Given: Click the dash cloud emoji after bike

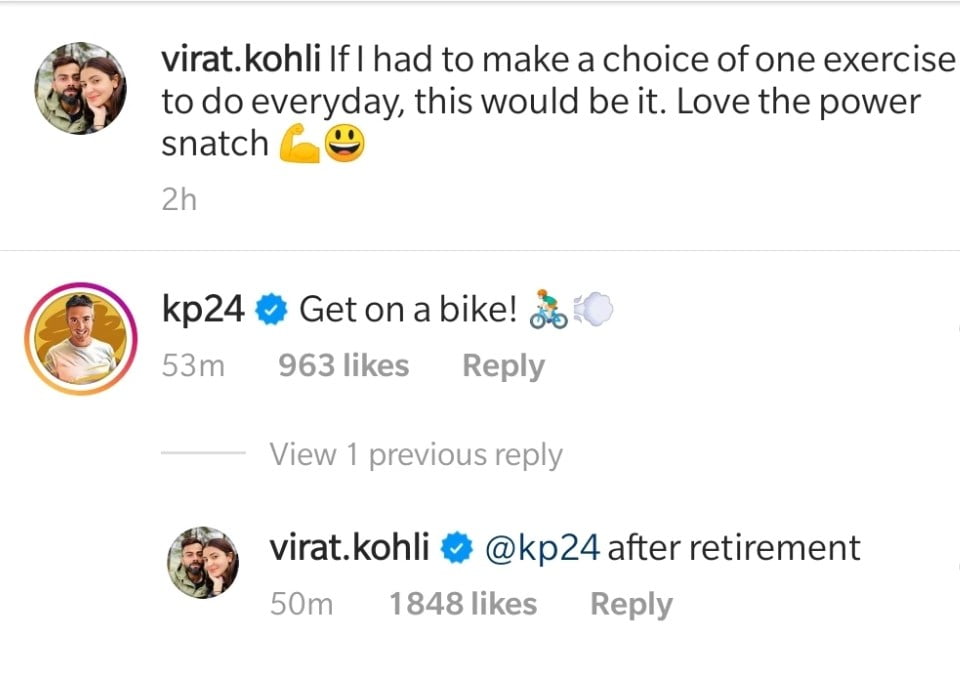Looking at the screenshot, I should [593, 311].
